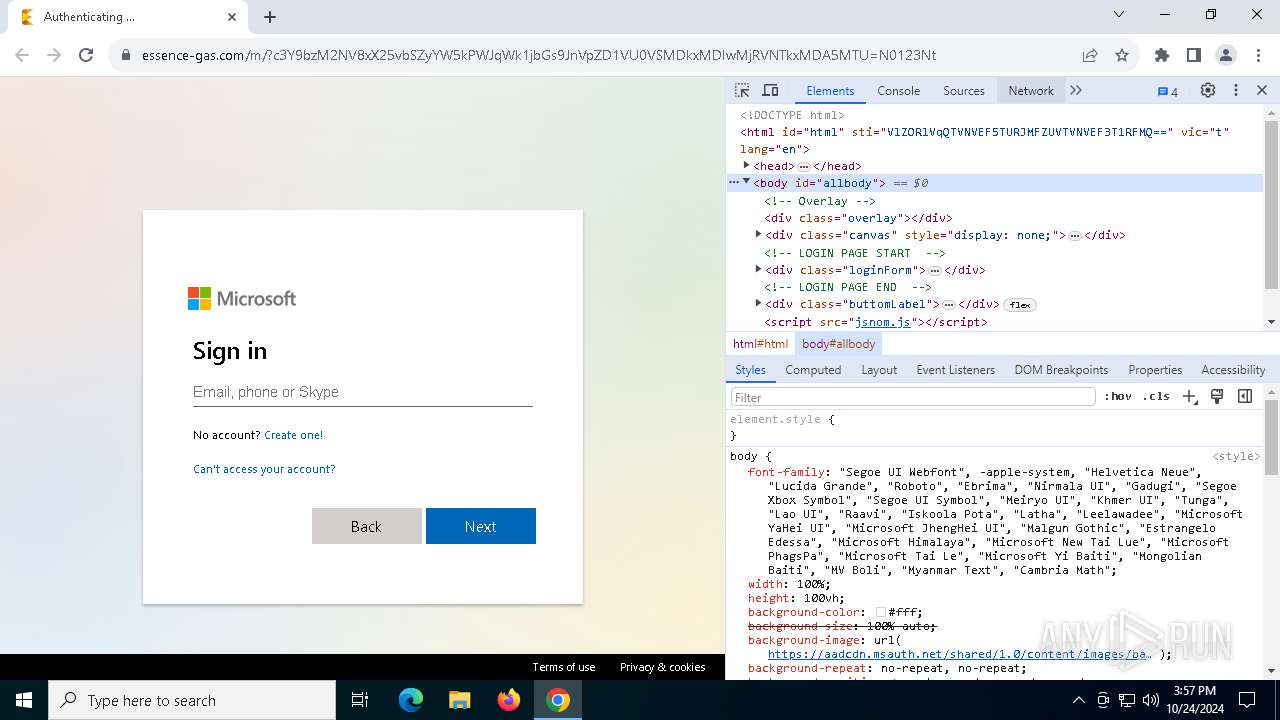Open the ellipsis next to body element
1280x720 pixels.
click(x=733, y=183)
